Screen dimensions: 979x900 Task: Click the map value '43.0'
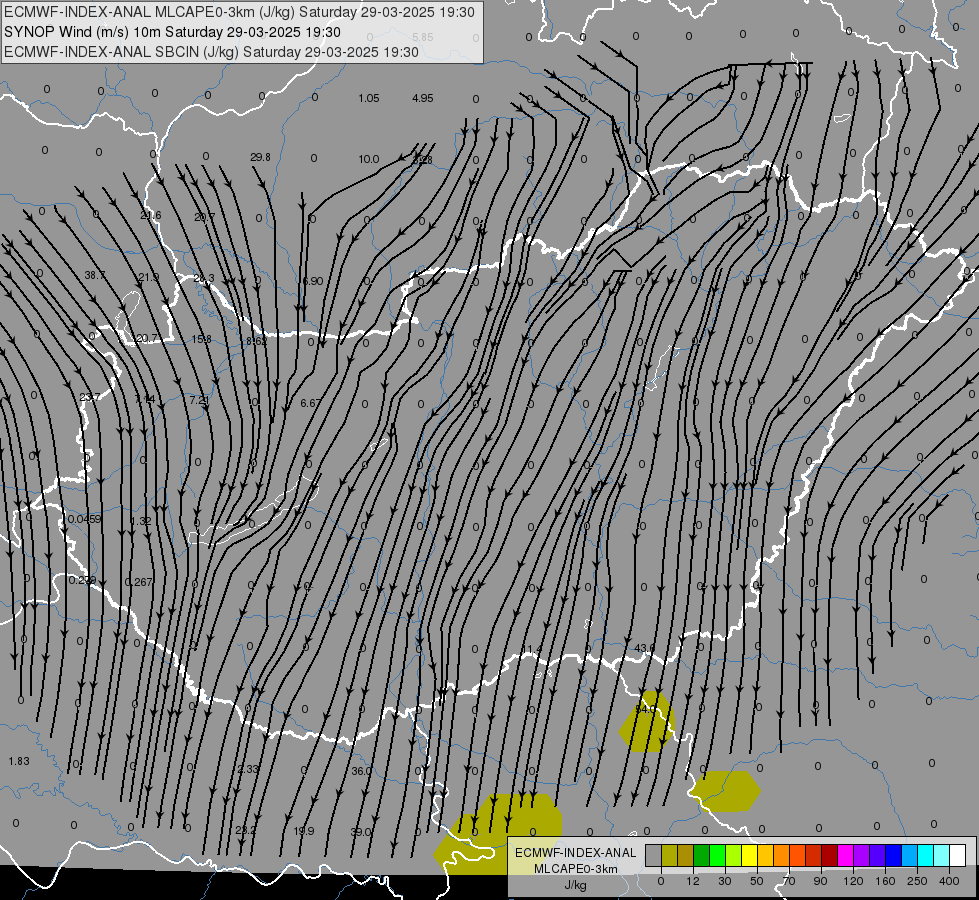(644, 648)
